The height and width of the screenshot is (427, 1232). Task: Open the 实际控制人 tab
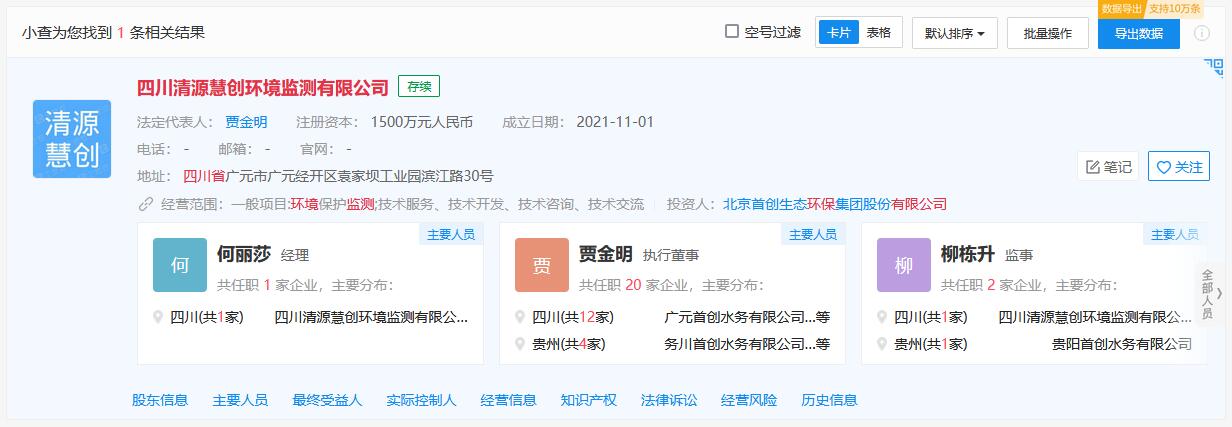coord(421,400)
